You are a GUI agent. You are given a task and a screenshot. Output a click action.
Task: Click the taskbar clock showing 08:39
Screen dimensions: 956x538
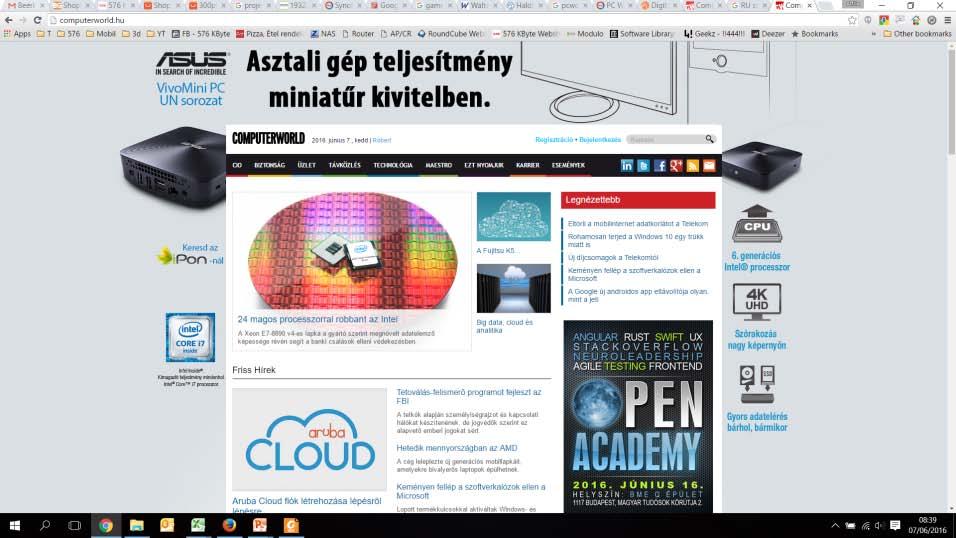927,525
